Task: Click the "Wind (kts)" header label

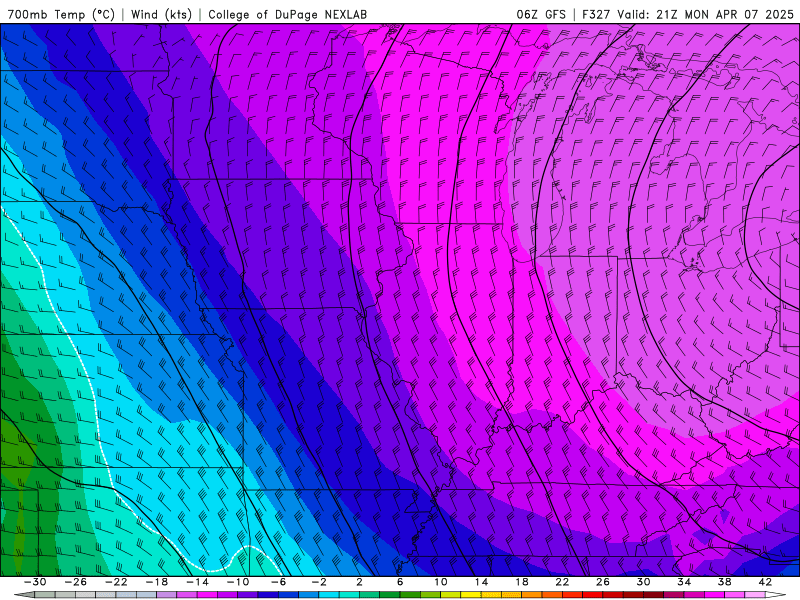Action: click(161, 14)
